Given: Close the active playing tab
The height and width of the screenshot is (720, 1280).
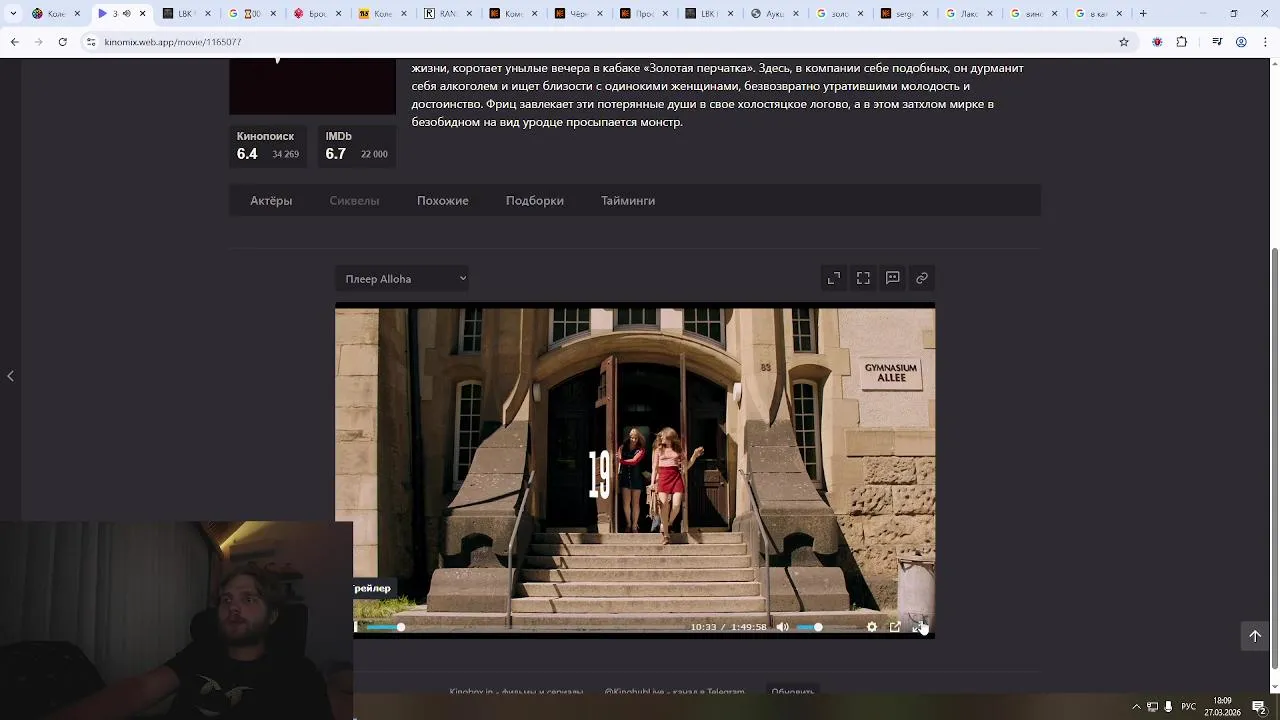Looking at the screenshot, I should (142, 14).
